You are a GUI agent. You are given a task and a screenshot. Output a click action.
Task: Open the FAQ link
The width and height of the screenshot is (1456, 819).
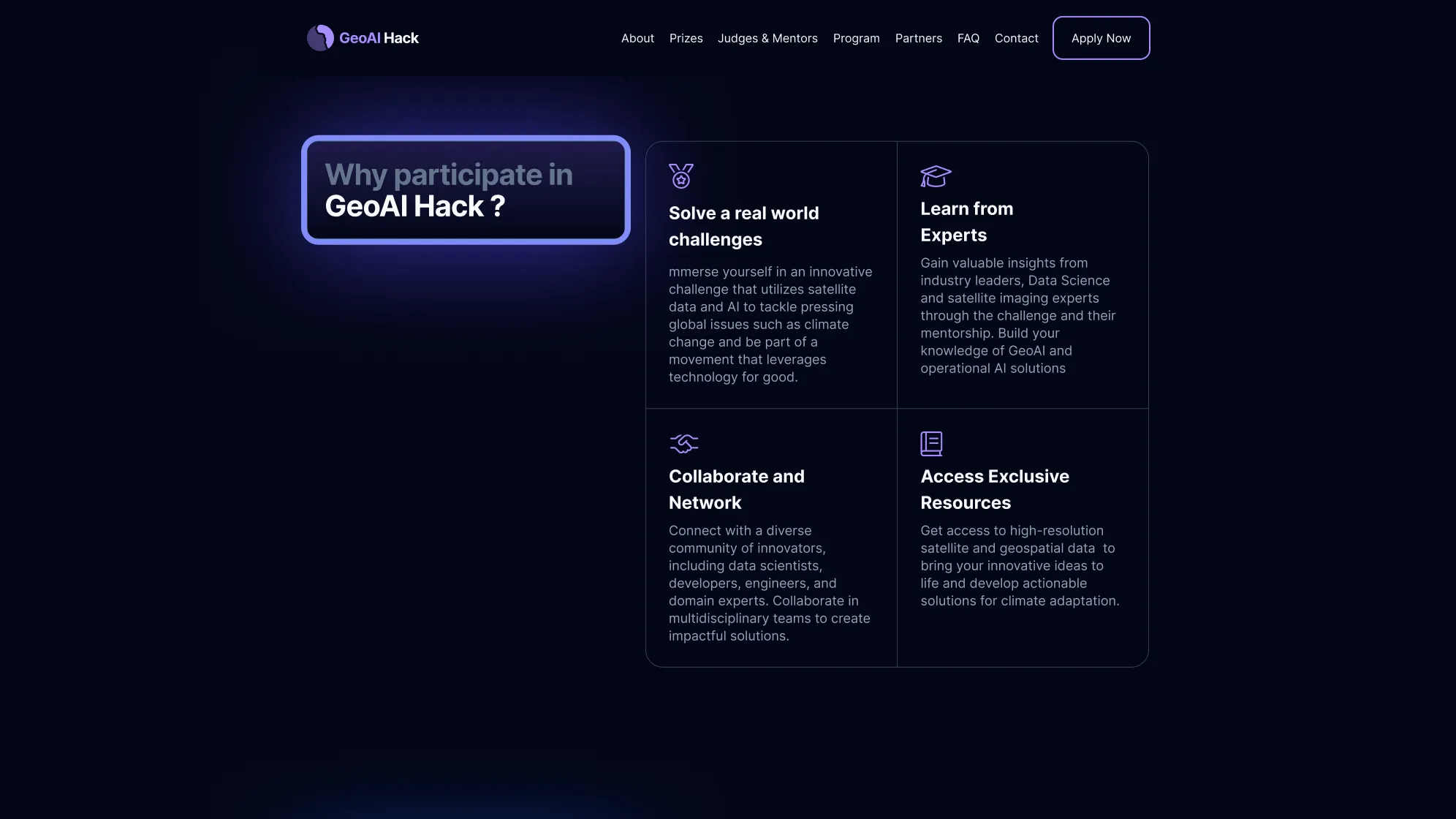click(x=968, y=38)
